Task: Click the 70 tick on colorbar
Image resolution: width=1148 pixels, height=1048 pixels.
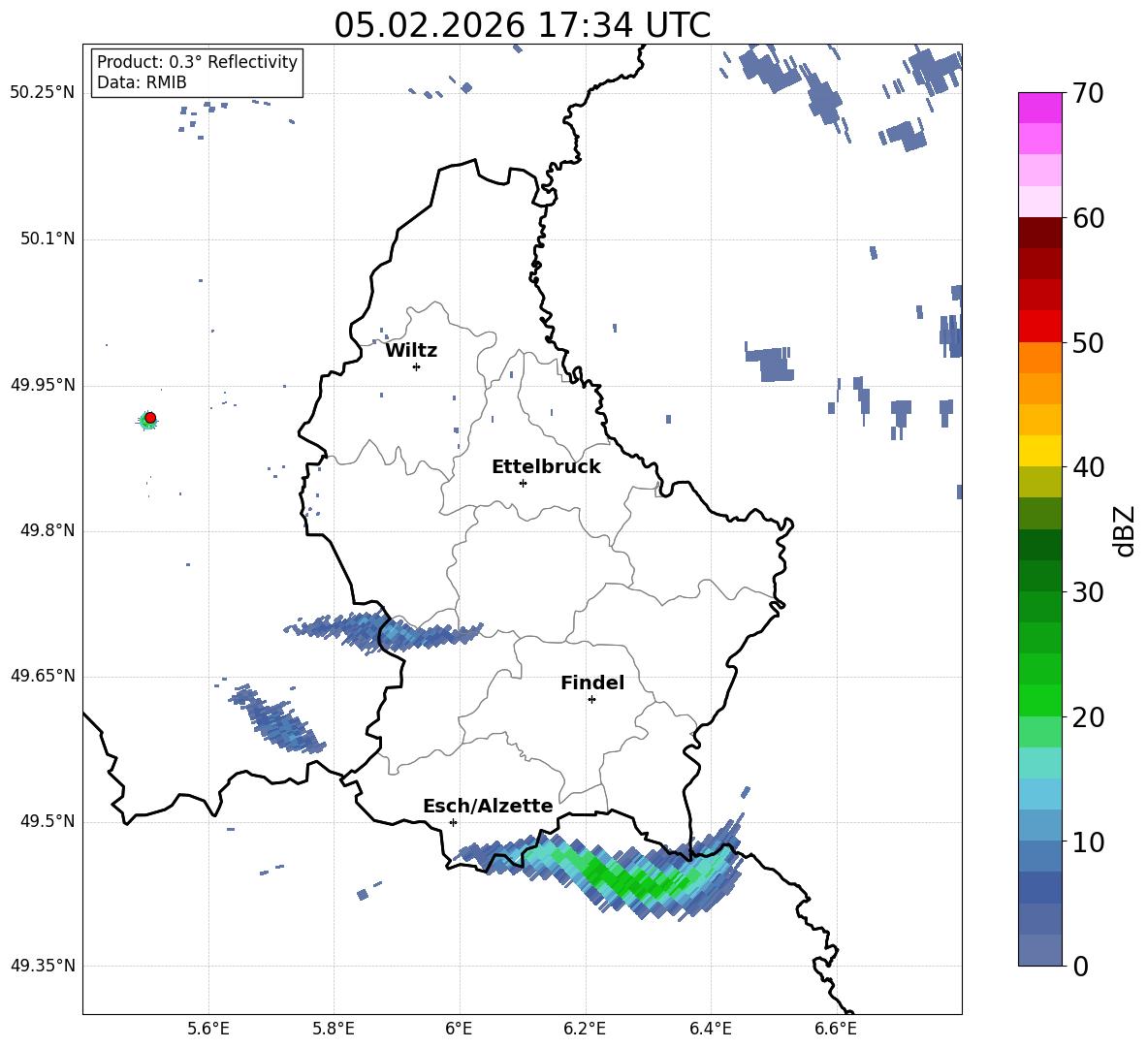Action: coord(1088,94)
